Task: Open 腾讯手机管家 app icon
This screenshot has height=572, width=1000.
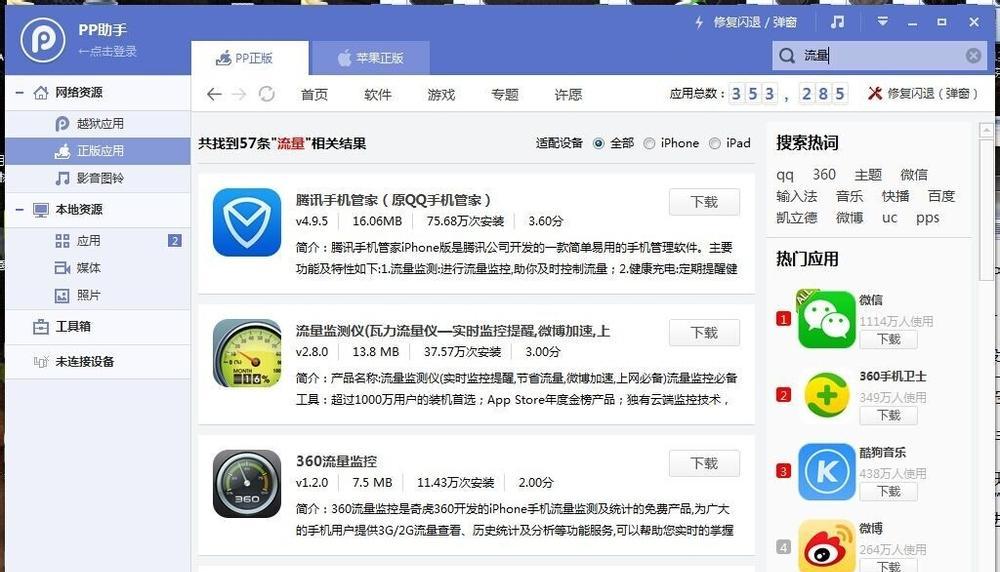Action: click(x=247, y=222)
